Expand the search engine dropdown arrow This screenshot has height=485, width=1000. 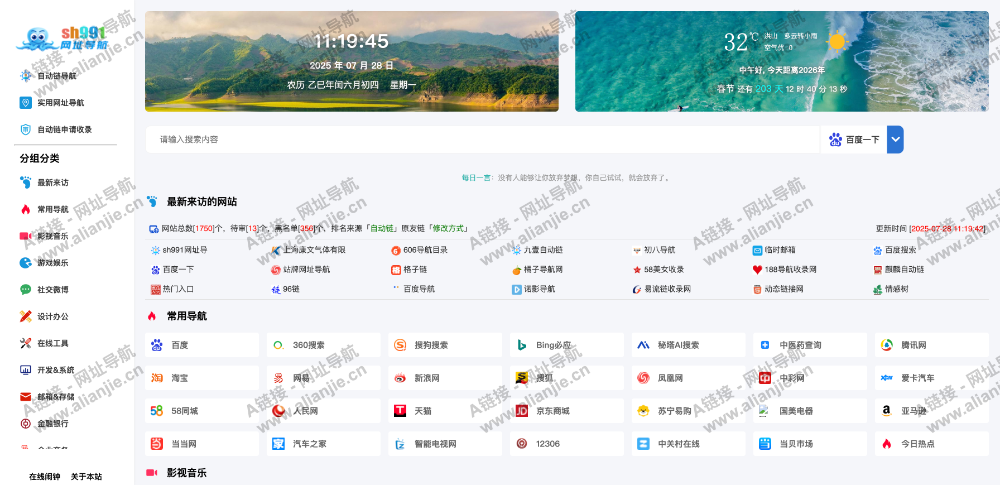click(x=895, y=140)
